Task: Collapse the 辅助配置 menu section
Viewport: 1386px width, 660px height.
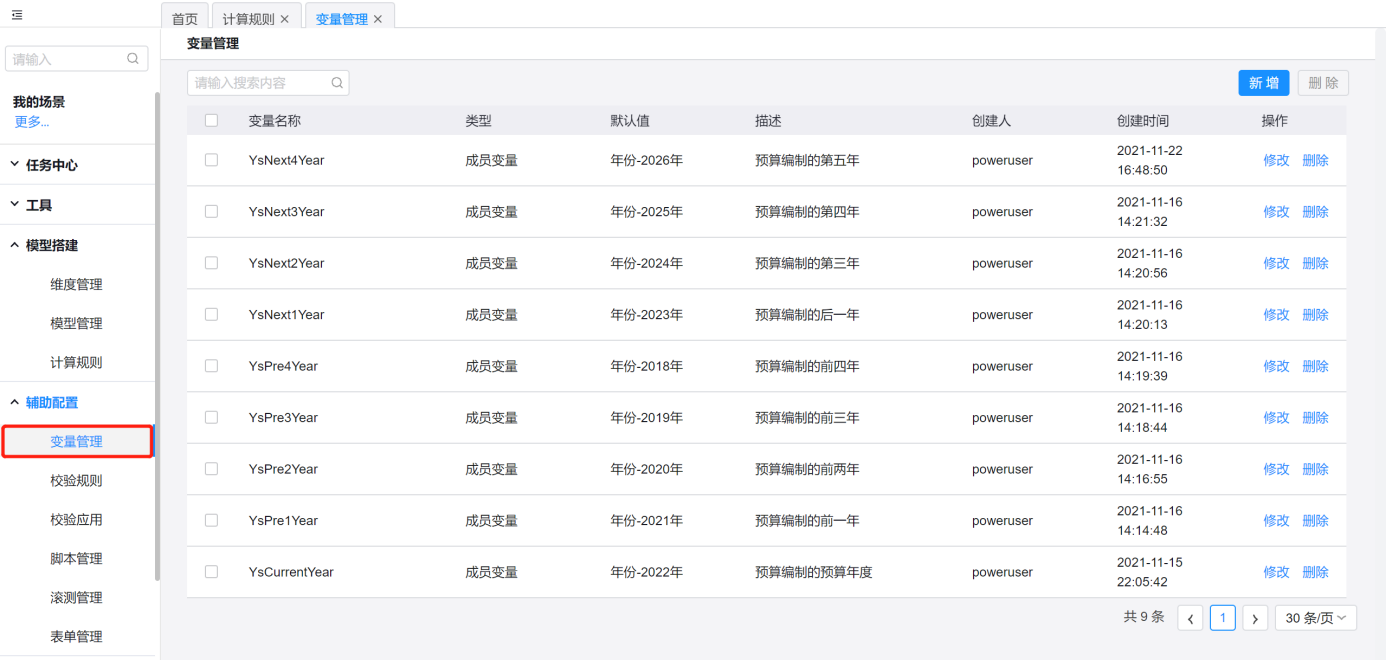Action: (52, 402)
